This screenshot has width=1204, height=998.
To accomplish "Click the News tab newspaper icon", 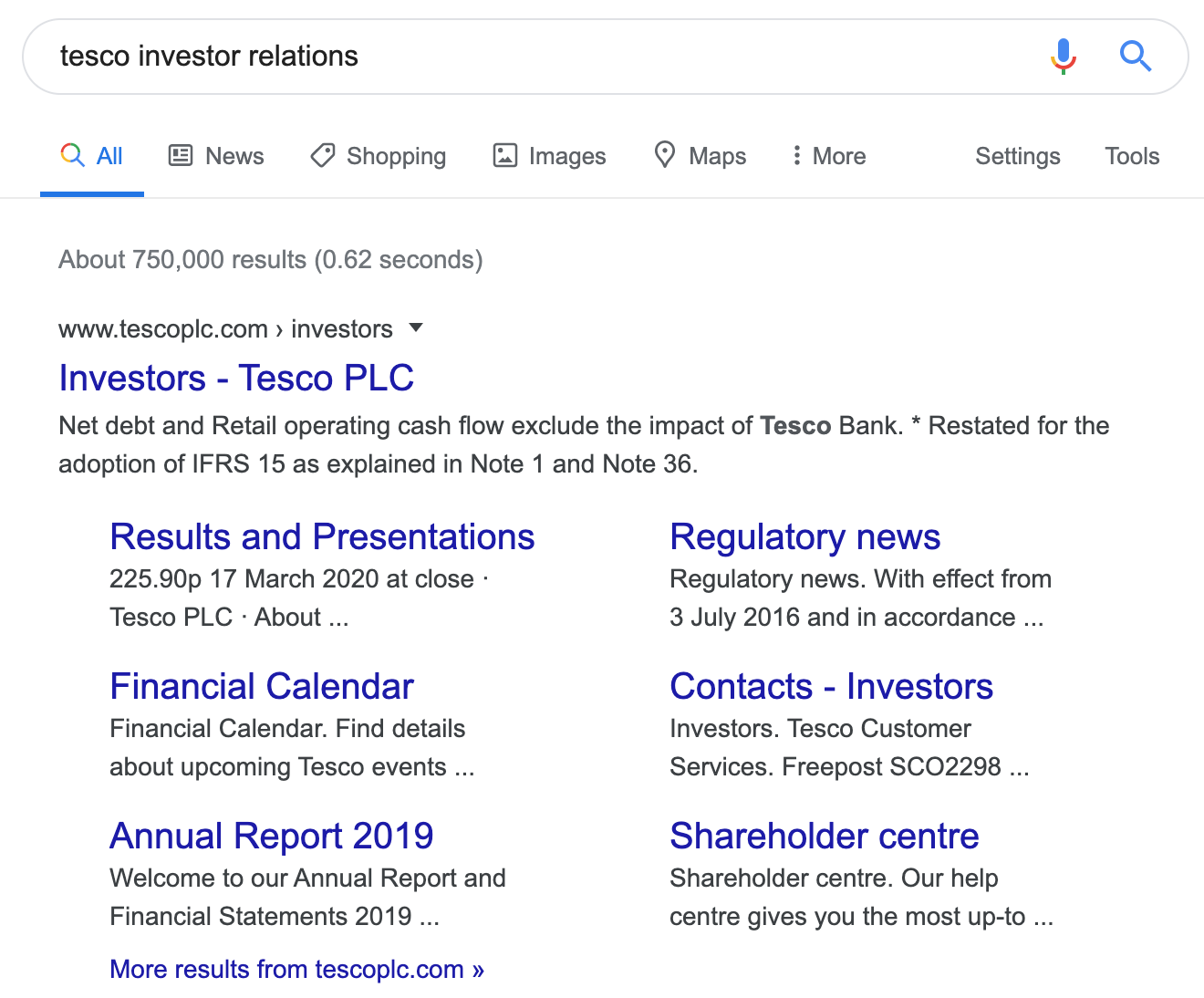I will tap(181, 156).
